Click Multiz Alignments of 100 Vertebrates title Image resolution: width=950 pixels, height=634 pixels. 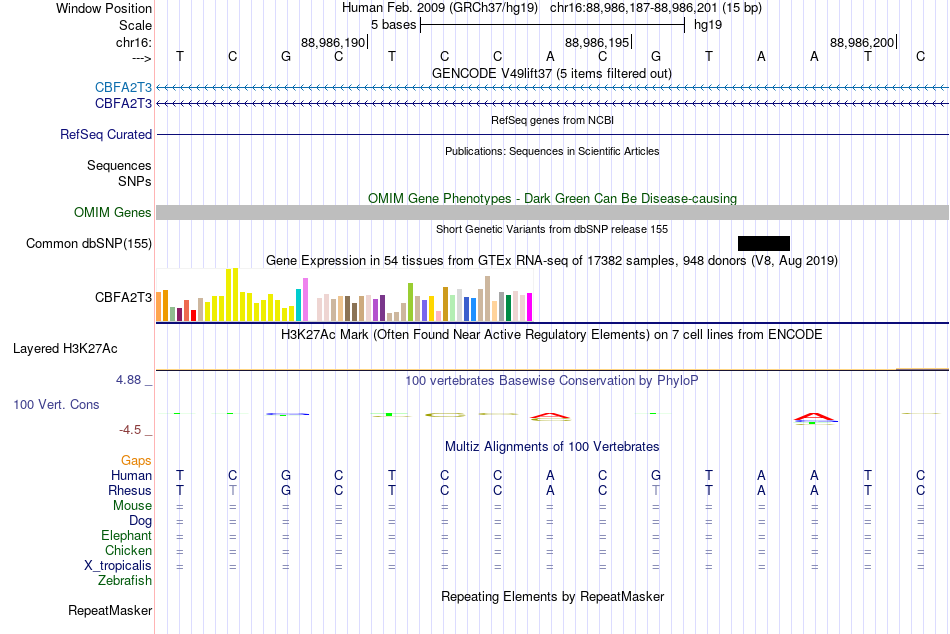click(x=552, y=447)
